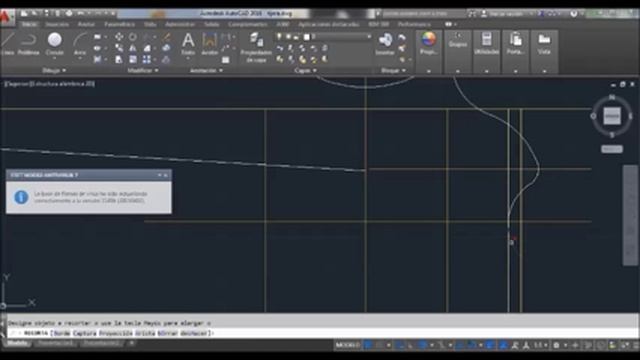
Task: Activate the Simetría (mirror) tool
Action: coord(133,48)
